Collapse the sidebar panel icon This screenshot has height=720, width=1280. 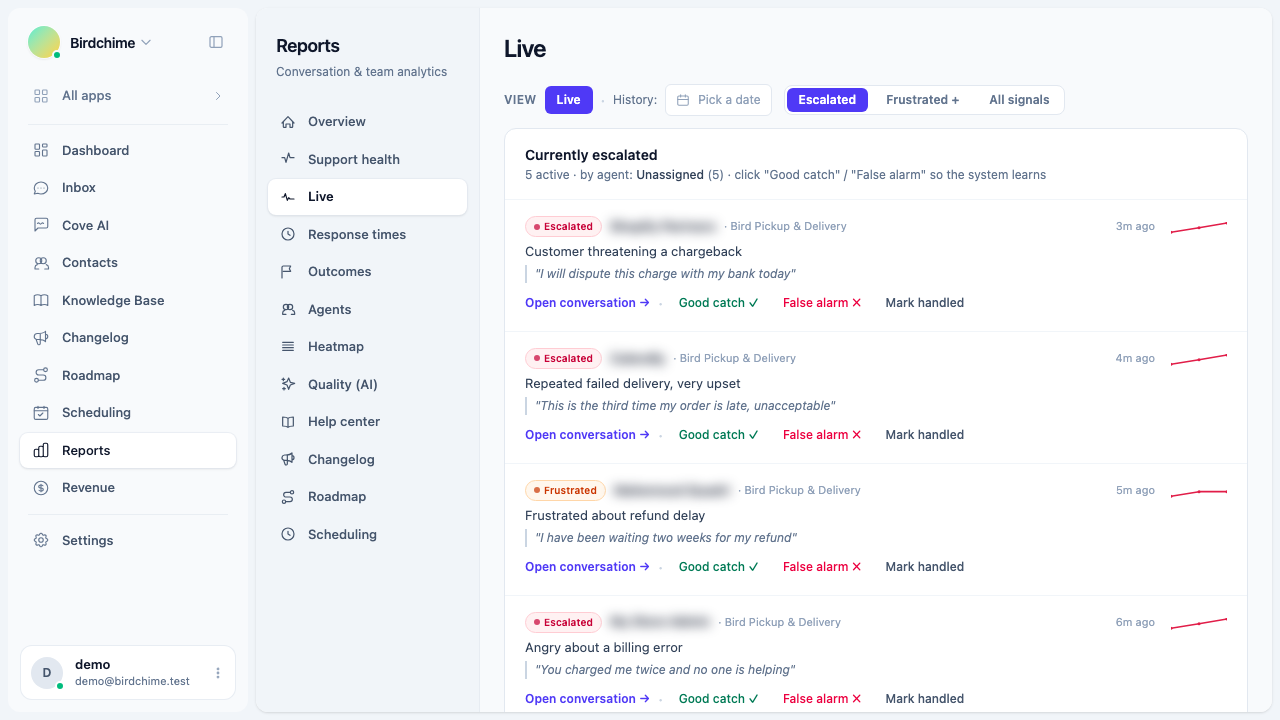(x=216, y=42)
